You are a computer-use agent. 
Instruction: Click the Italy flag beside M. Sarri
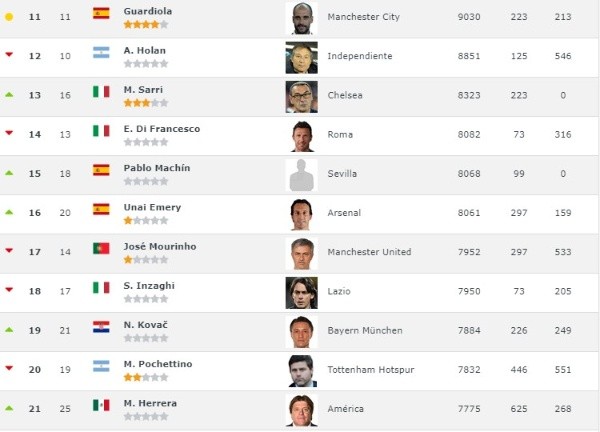[x=101, y=91]
